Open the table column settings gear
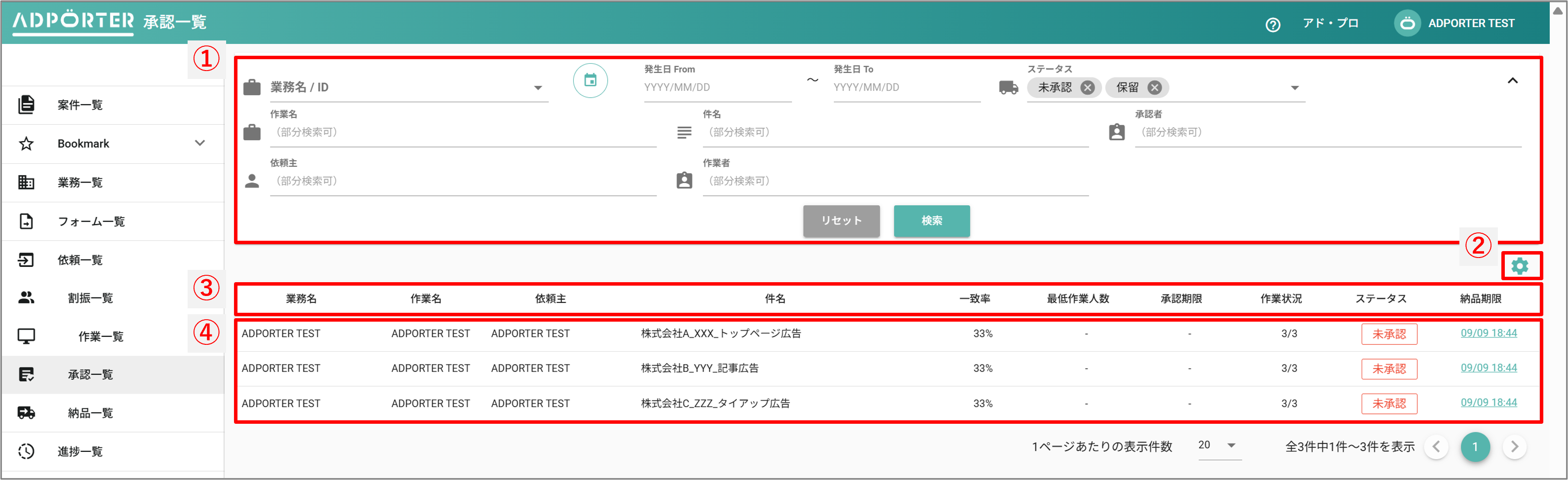 [x=1519, y=266]
